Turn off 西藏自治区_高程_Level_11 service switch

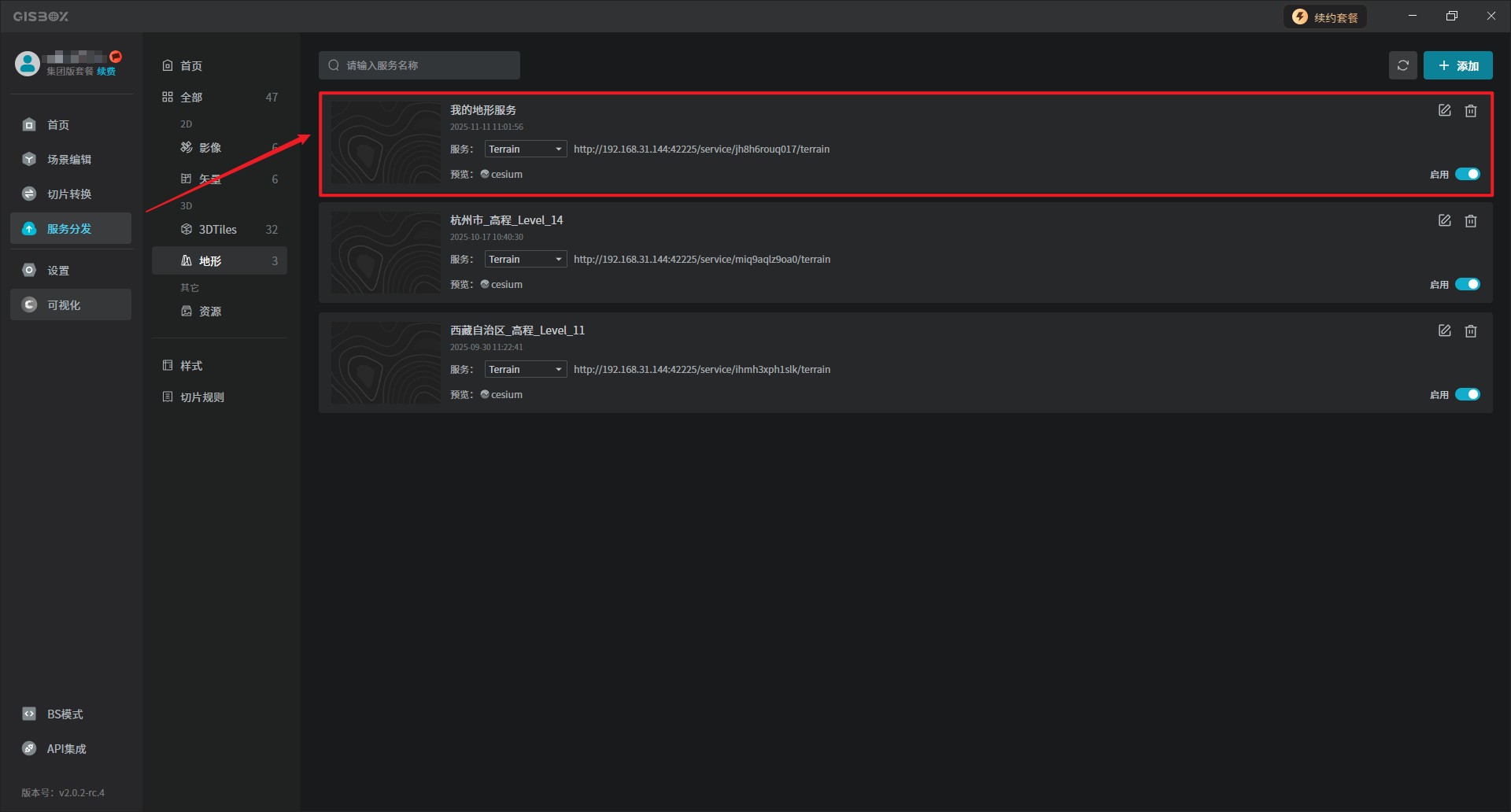tap(1467, 395)
